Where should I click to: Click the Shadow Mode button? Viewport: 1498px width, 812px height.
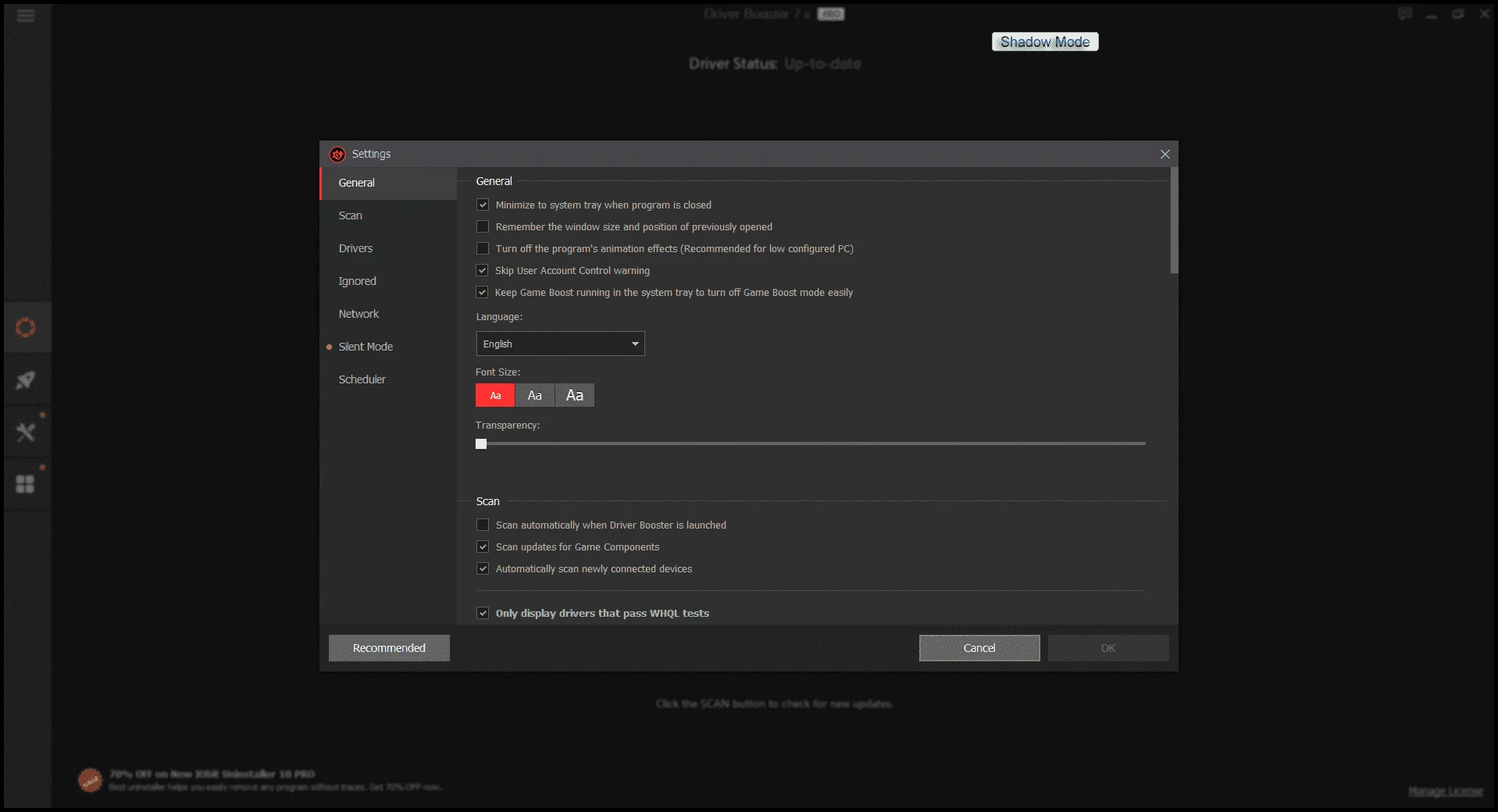1045,41
